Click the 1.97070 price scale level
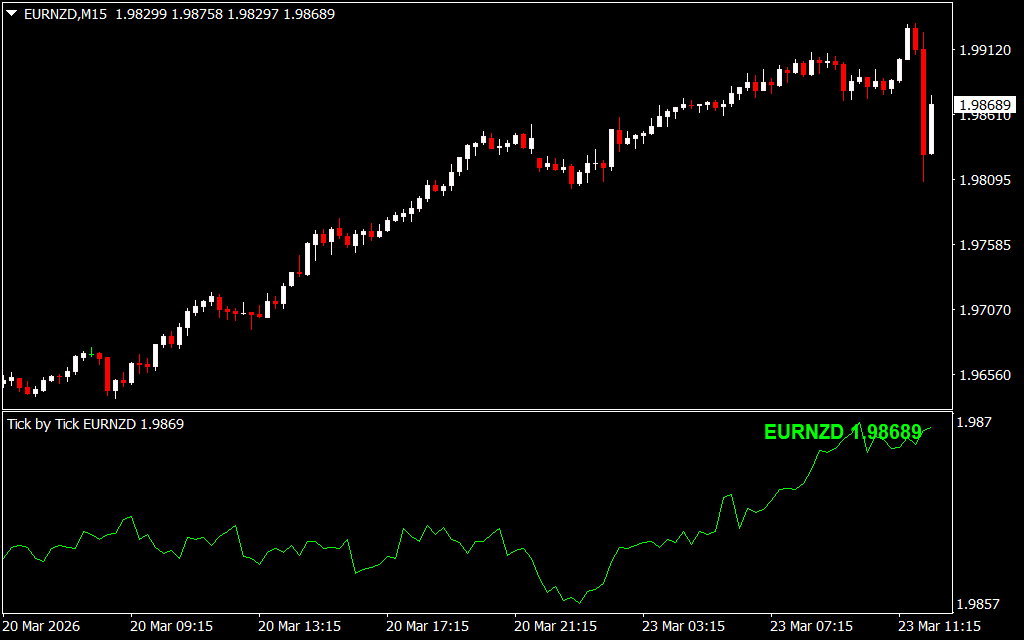Screen dimensions: 1024x640 [986, 311]
